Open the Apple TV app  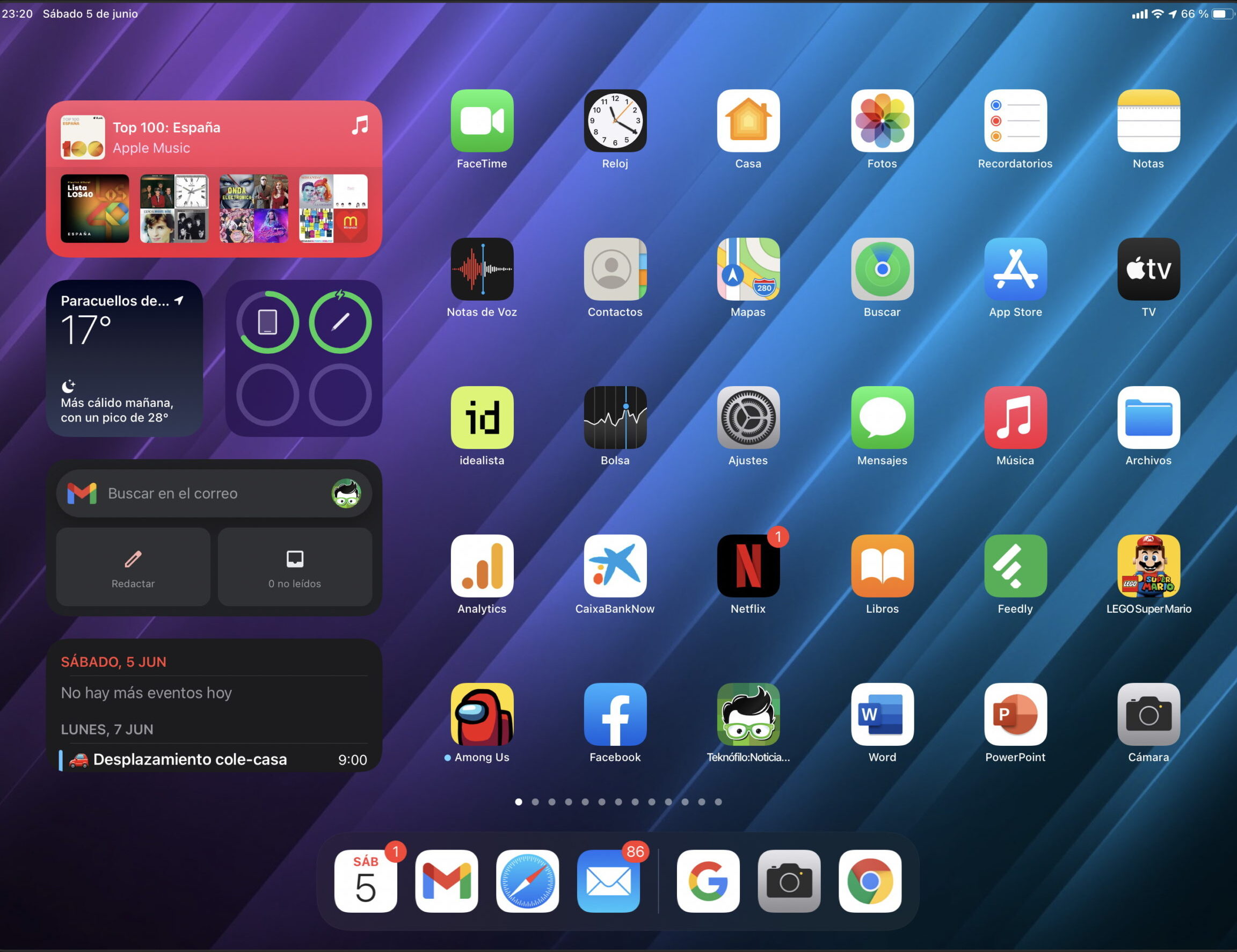pos(1148,269)
